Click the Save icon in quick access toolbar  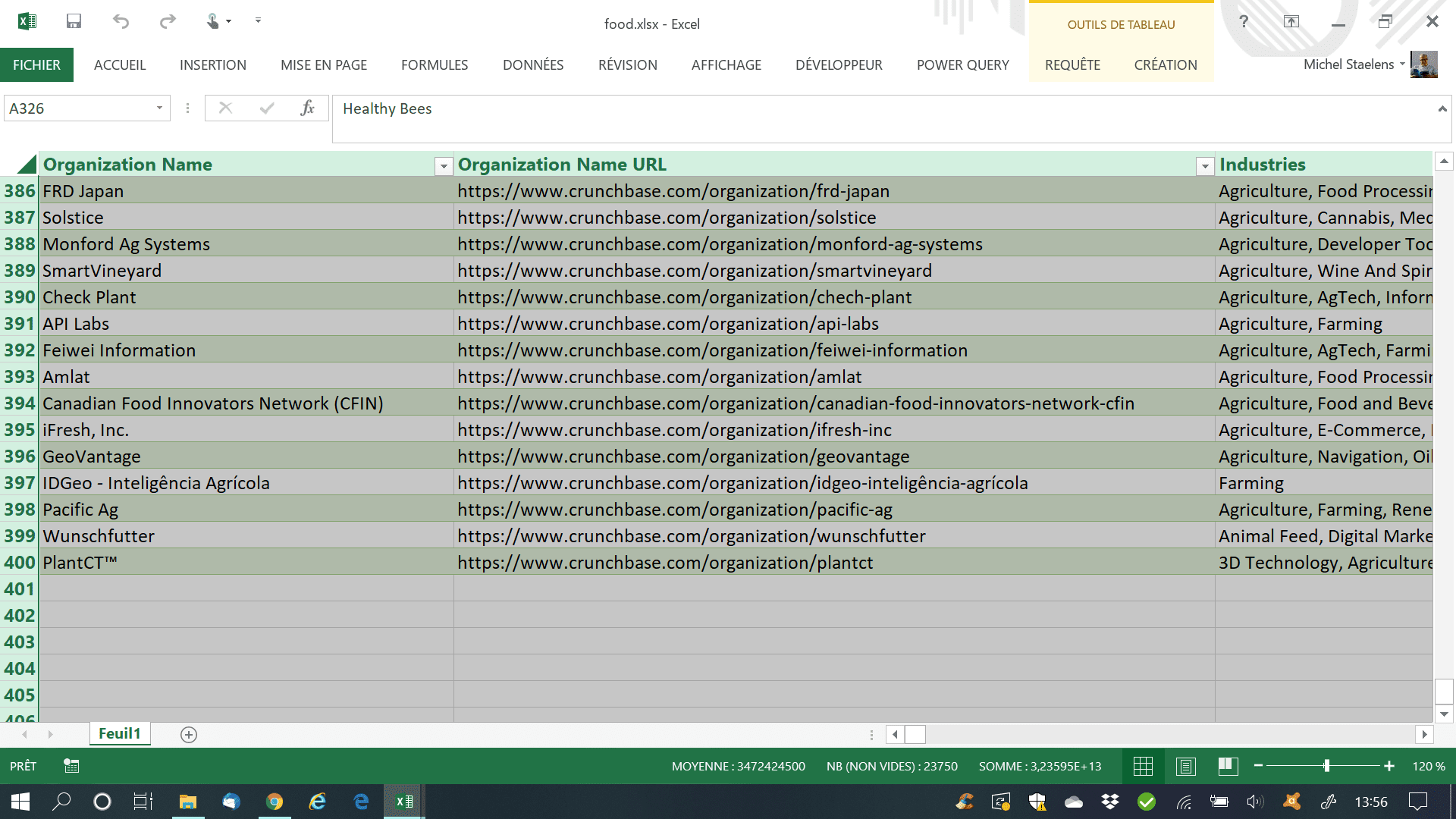74,21
